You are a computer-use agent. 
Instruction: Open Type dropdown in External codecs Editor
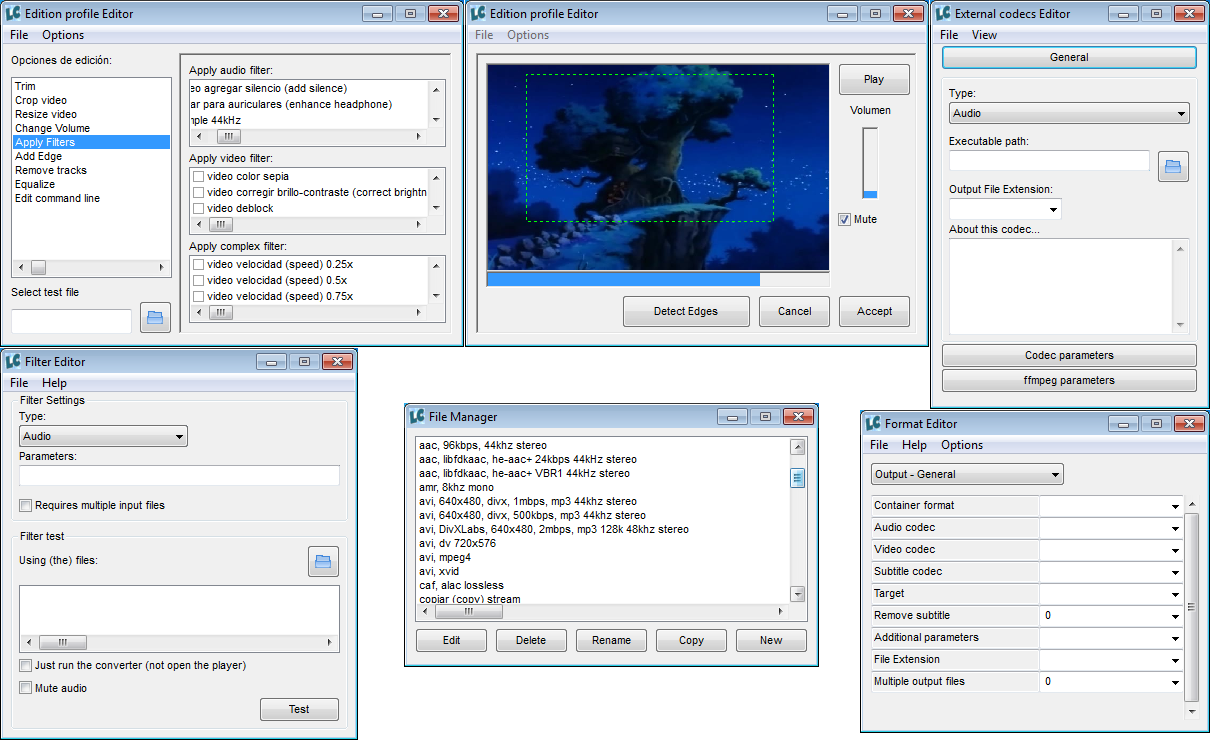click(1069, 113)
